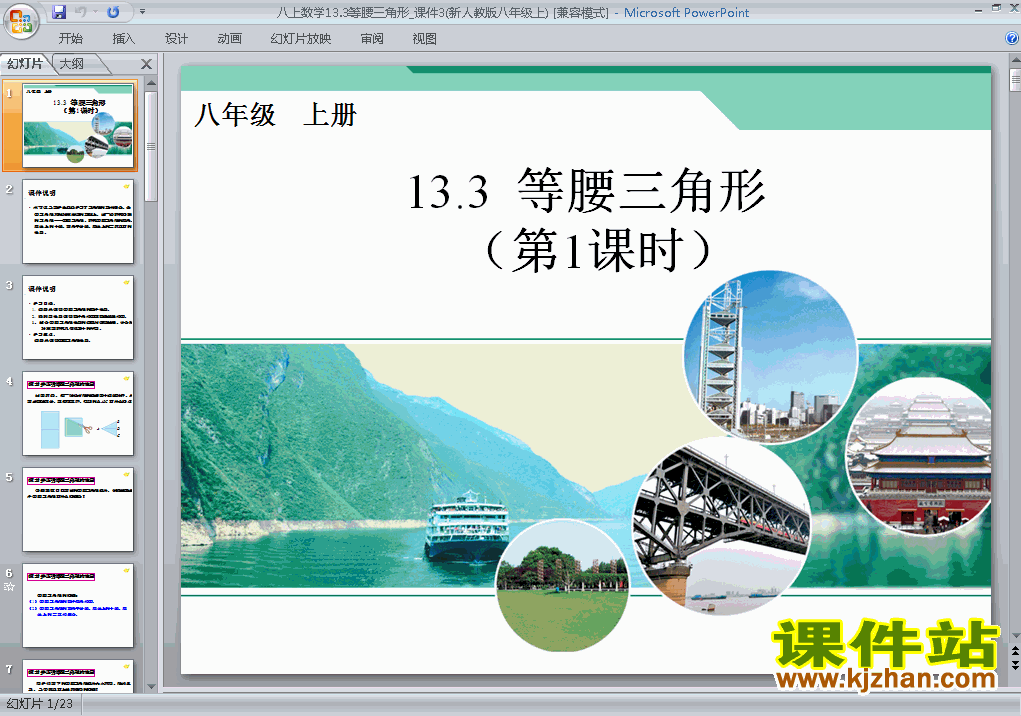Open the 开始 ribbon tab
The image size is (1021, 716).
point(70,38)
